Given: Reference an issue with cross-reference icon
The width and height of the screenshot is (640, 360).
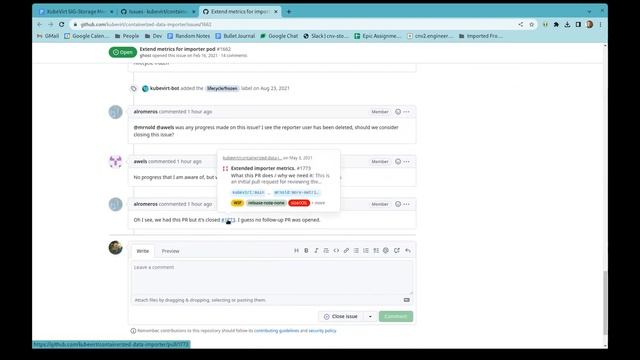Looking at the screenshot, I should coord(397,251).
